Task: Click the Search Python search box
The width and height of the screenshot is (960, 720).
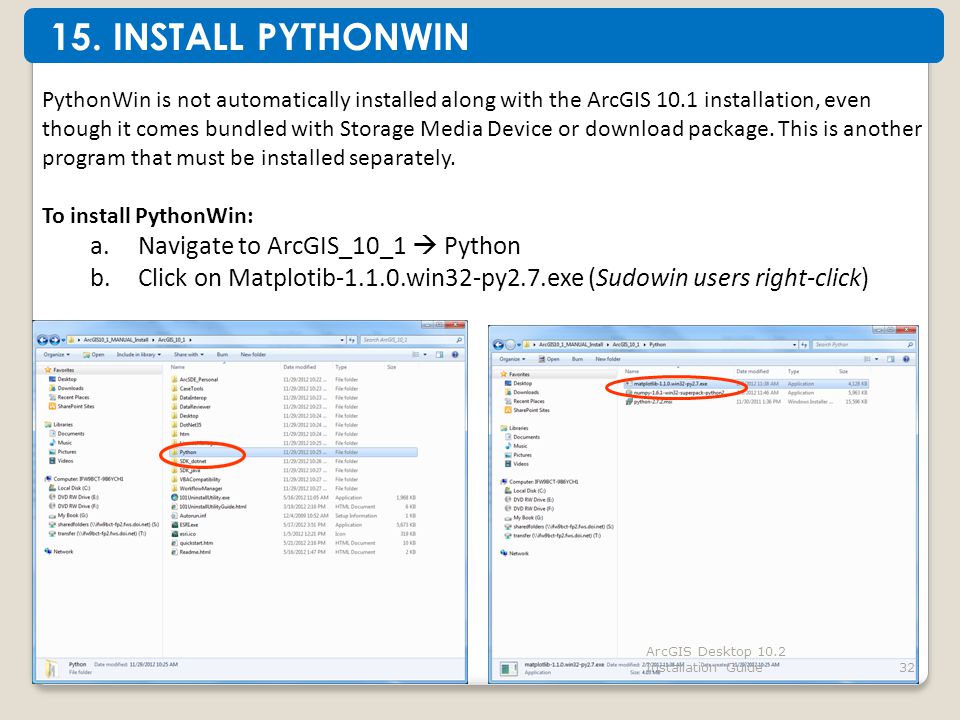Action: 863,345
